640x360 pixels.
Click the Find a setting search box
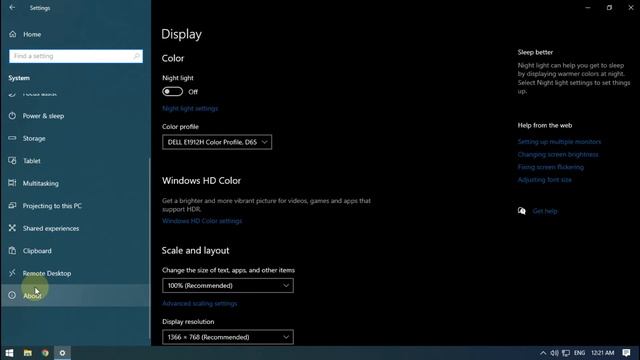pos(76,56)
